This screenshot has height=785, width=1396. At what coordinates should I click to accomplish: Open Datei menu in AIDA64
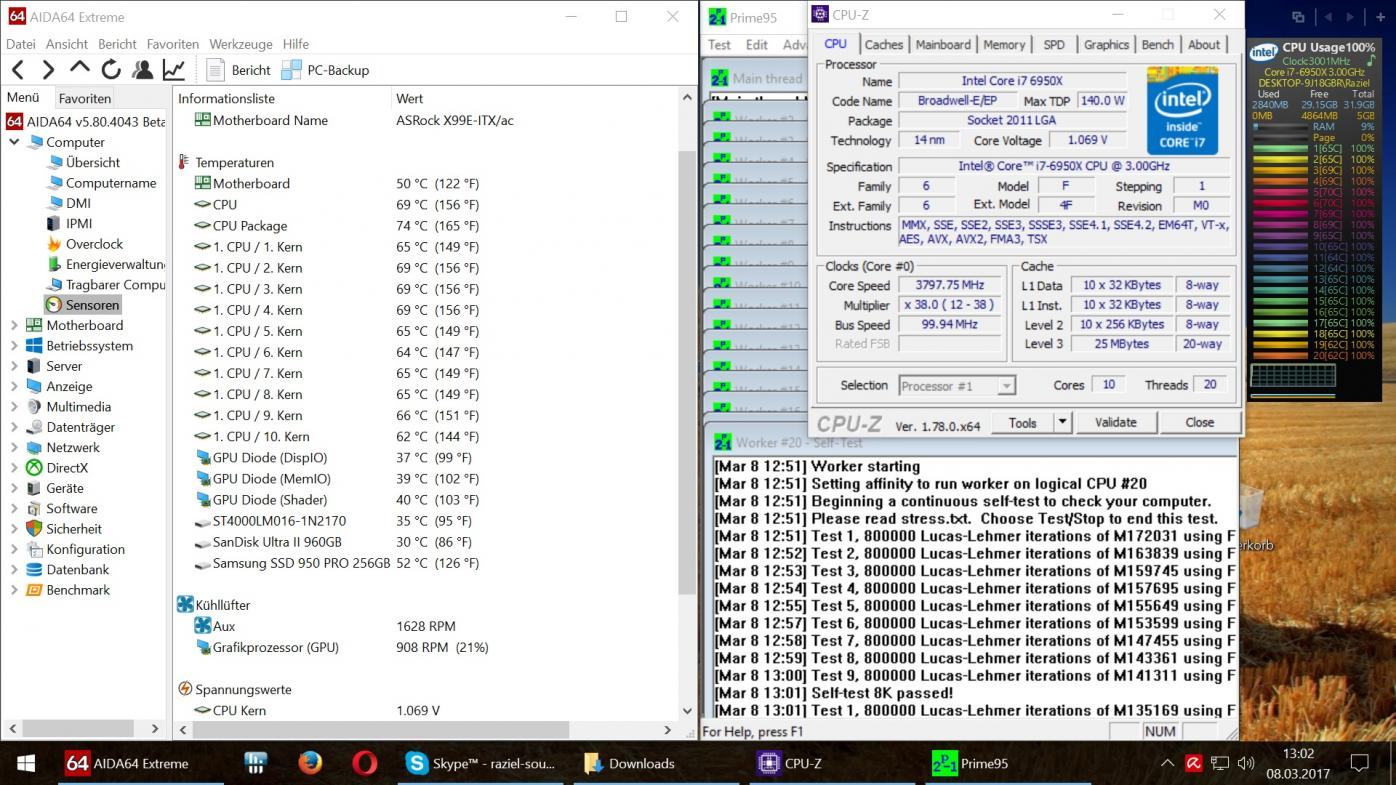[21, 44]
